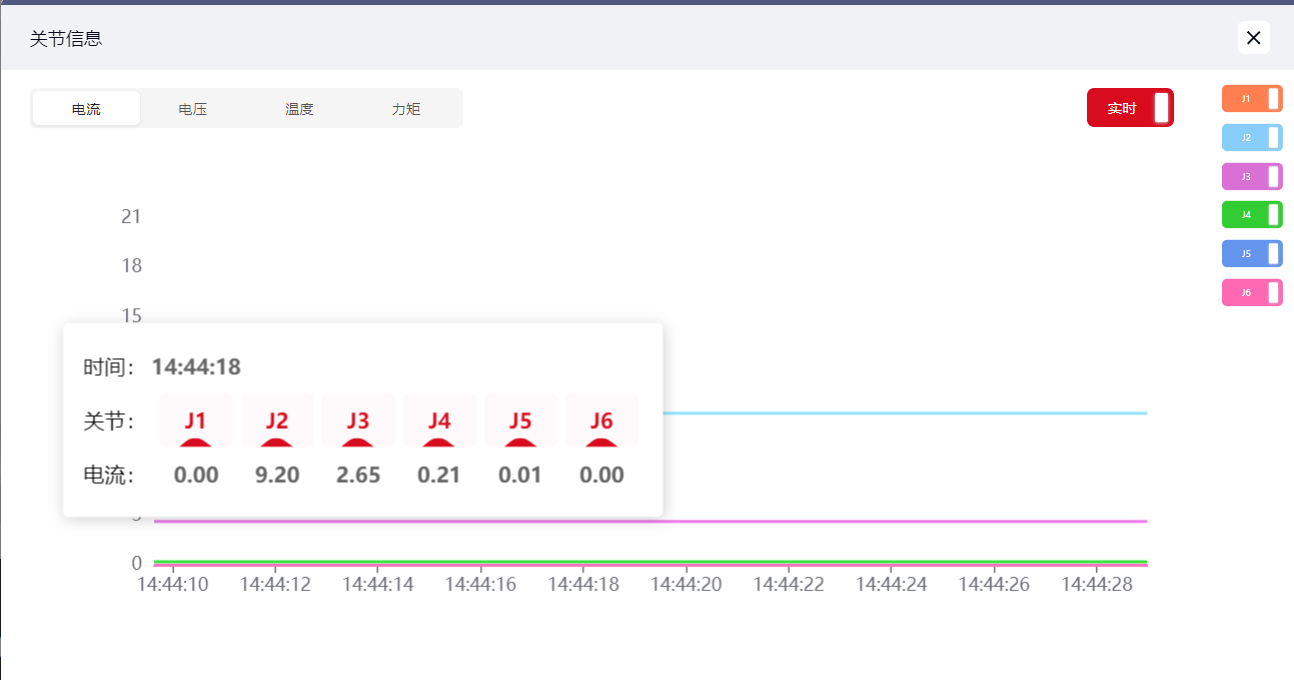Click the J6 badge in the tooltip

click(602, 420)
